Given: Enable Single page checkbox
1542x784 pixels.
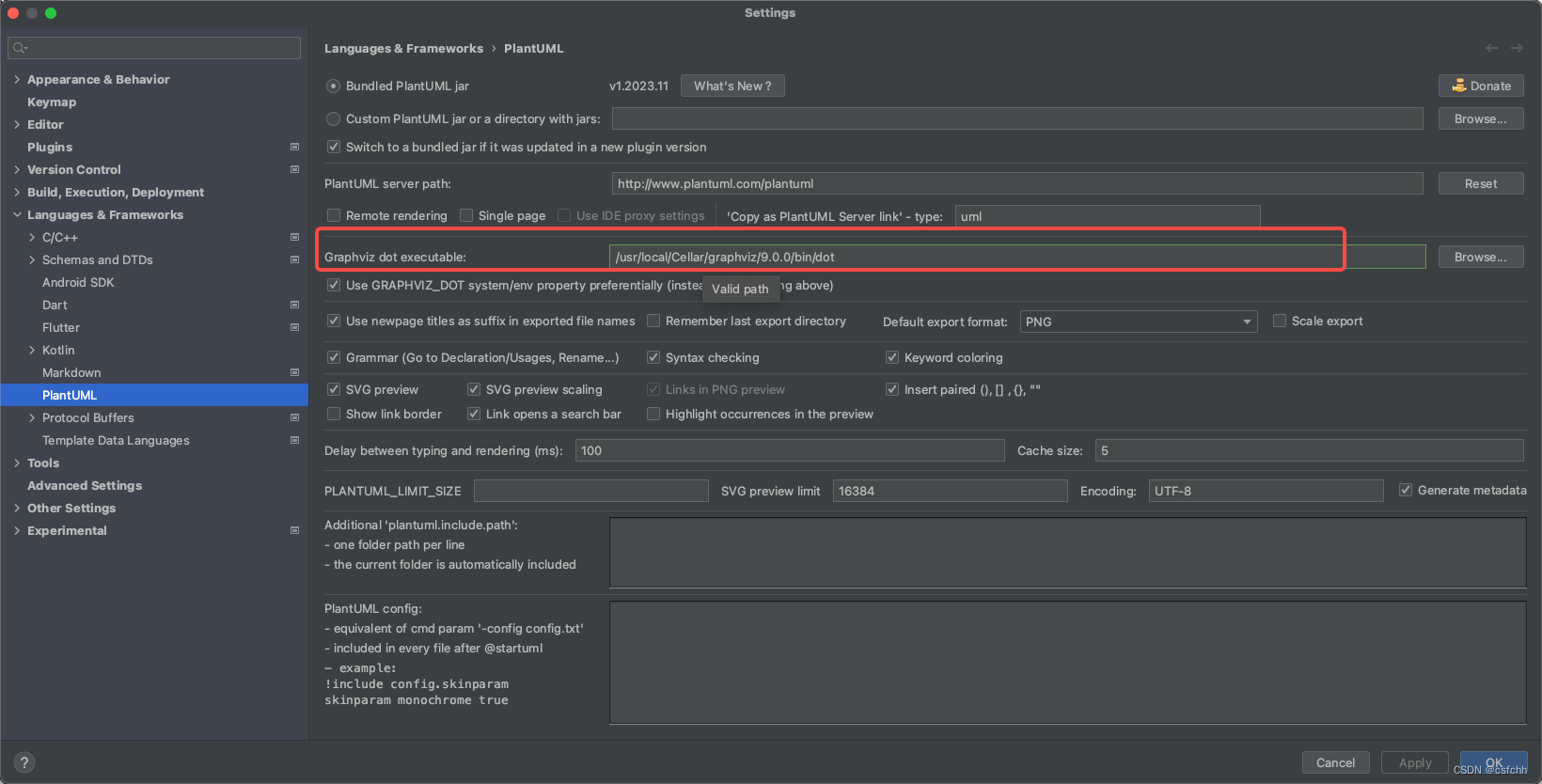Looking at the screenshot, I should coord(465,215).
